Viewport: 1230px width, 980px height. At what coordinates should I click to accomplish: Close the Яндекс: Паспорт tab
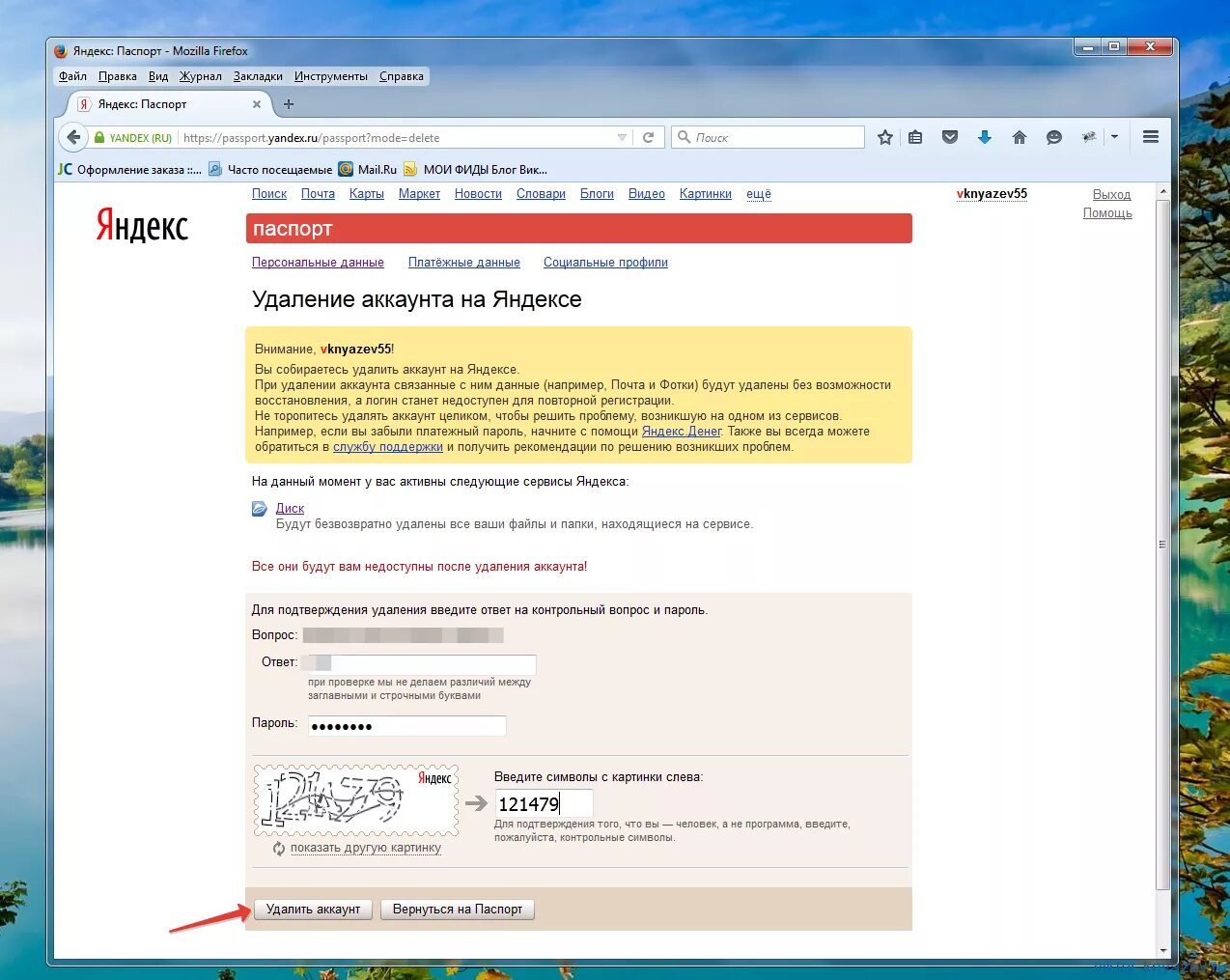(x=257, y=104)
